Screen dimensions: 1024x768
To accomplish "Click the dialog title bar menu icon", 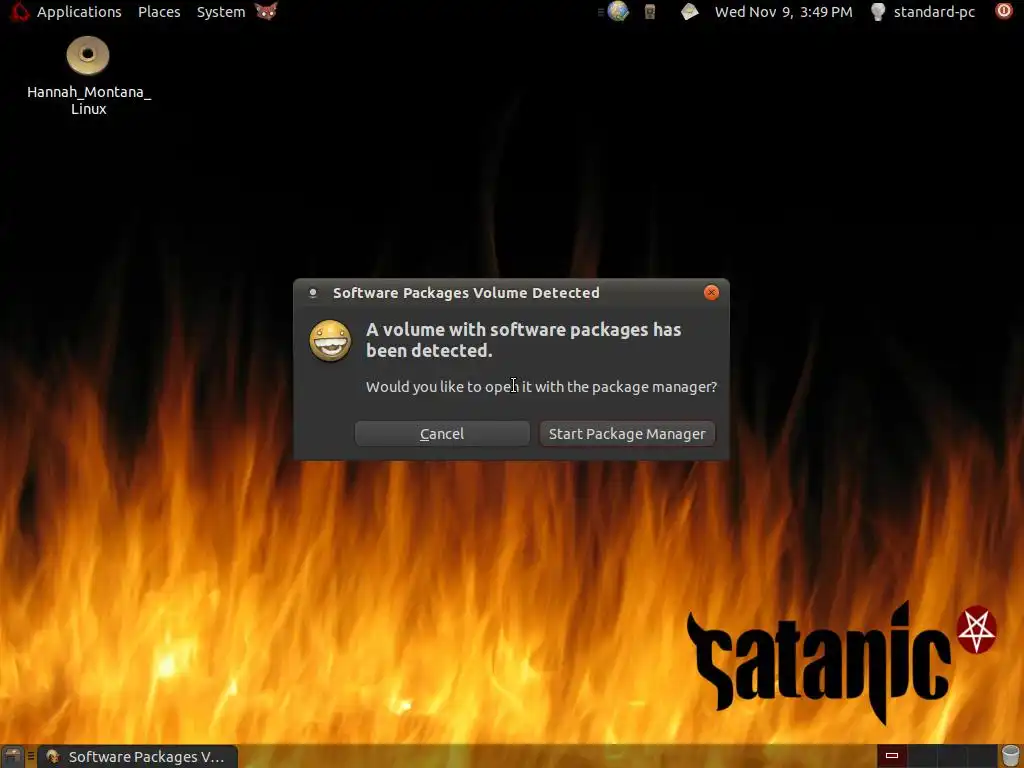I will pyautogui.click(x=313, y=293).
